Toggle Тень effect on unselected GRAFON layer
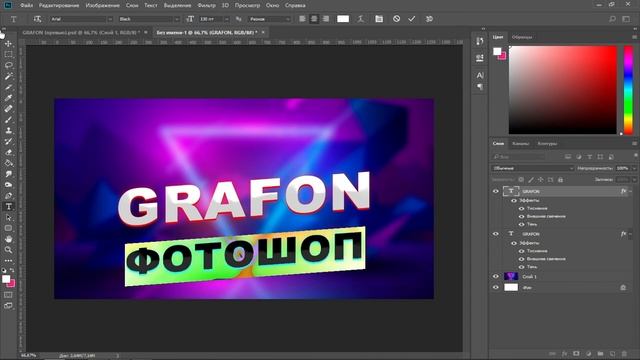This screenshot has height=360, width=640. pyautogui.click(x=521, y=267)
